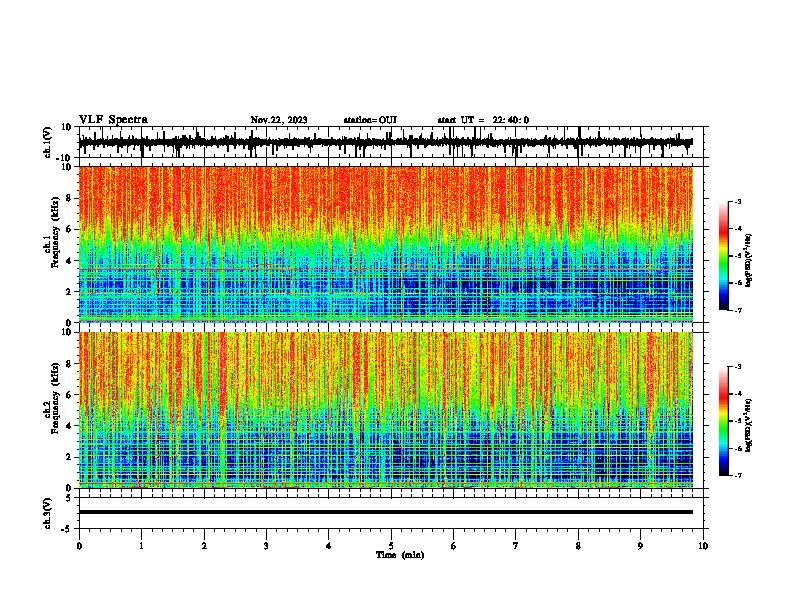
Task: Click the date 'Nov.22, 2023'
Action: click(x=279, y=120)
